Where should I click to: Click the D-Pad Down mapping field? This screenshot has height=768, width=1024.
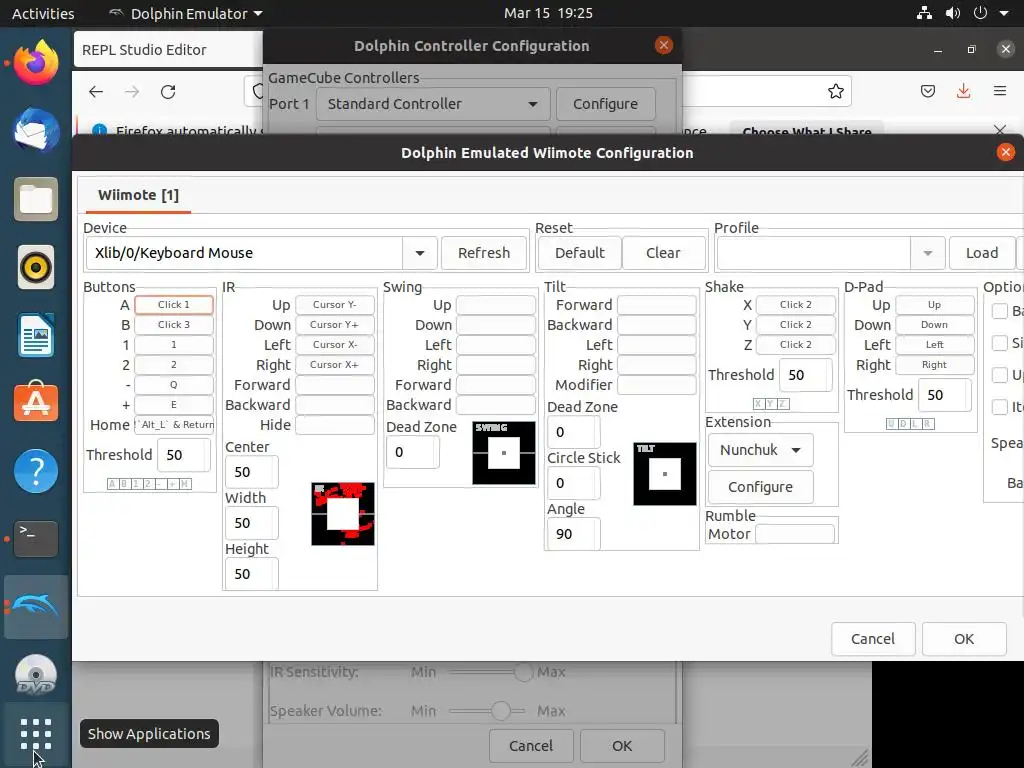click(934, 325)
